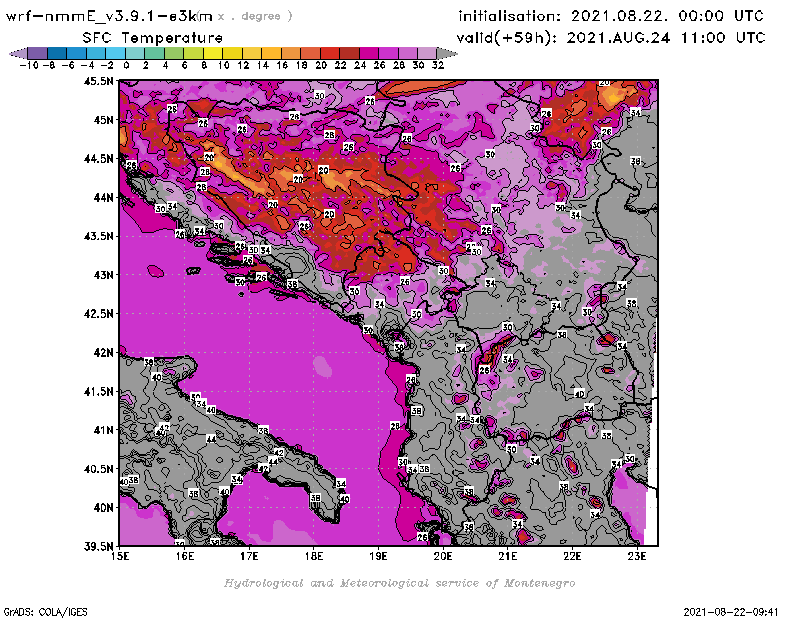800x618 pixels.
Task: Click the 15E longitude axis label
Action: click(x=120, y=557)
